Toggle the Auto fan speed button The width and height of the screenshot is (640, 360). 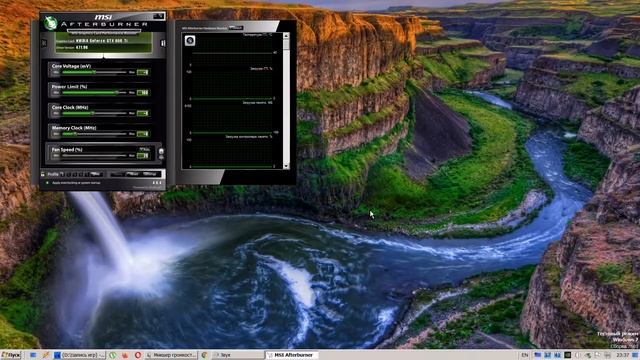[144, 149]
